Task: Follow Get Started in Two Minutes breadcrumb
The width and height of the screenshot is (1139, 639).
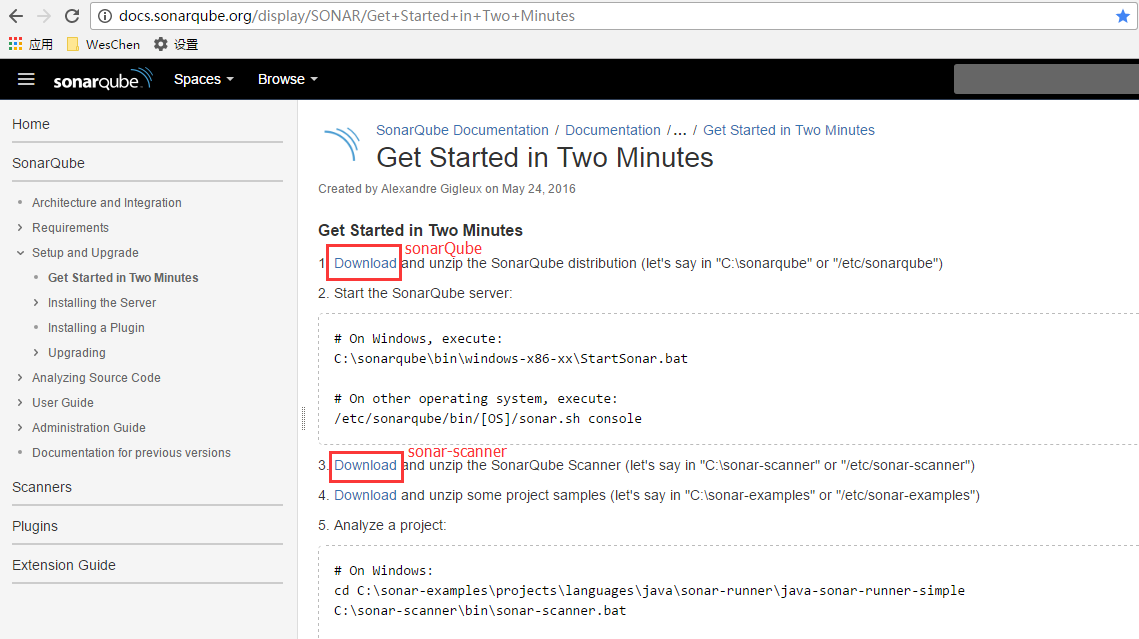Action: (x=789, y=130)
